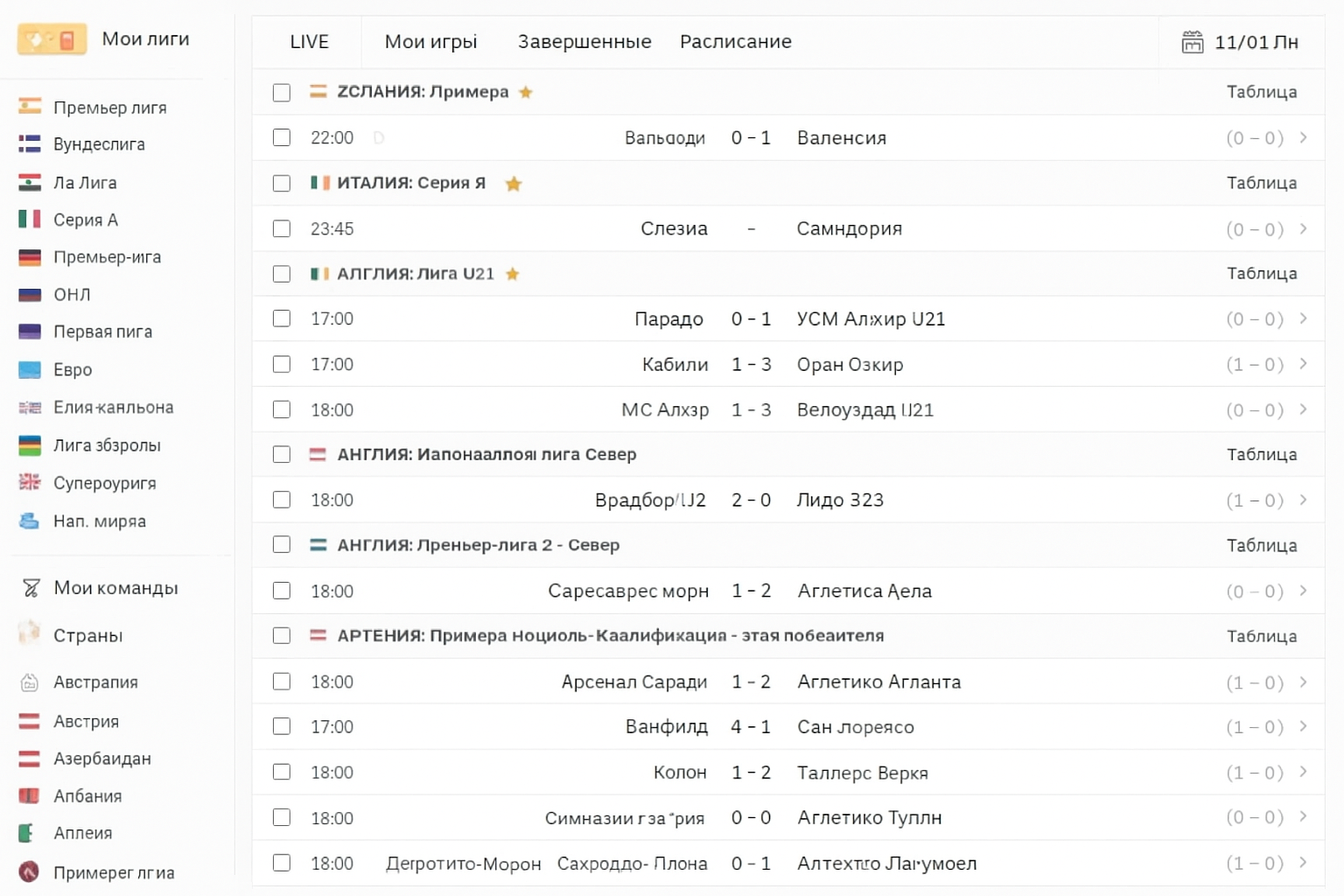1344x896 pixels.
Task: Tick the checkbox for the 23:45 Слезиа match
Action: point(281,228)
